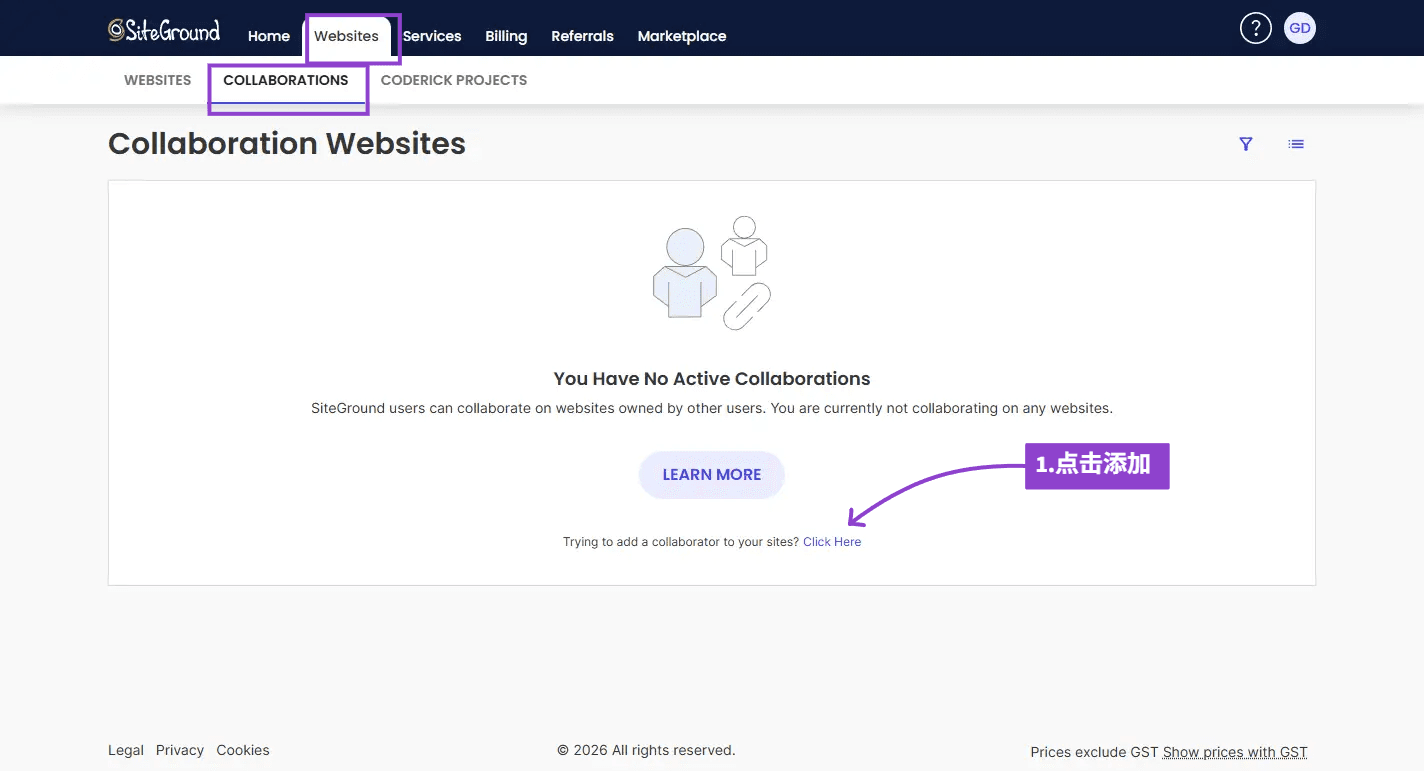Visit the Marketplace section
Image resolution: width=1424 pixels, height=771 pixels.
pyautogui.click(x=682, y=36)
